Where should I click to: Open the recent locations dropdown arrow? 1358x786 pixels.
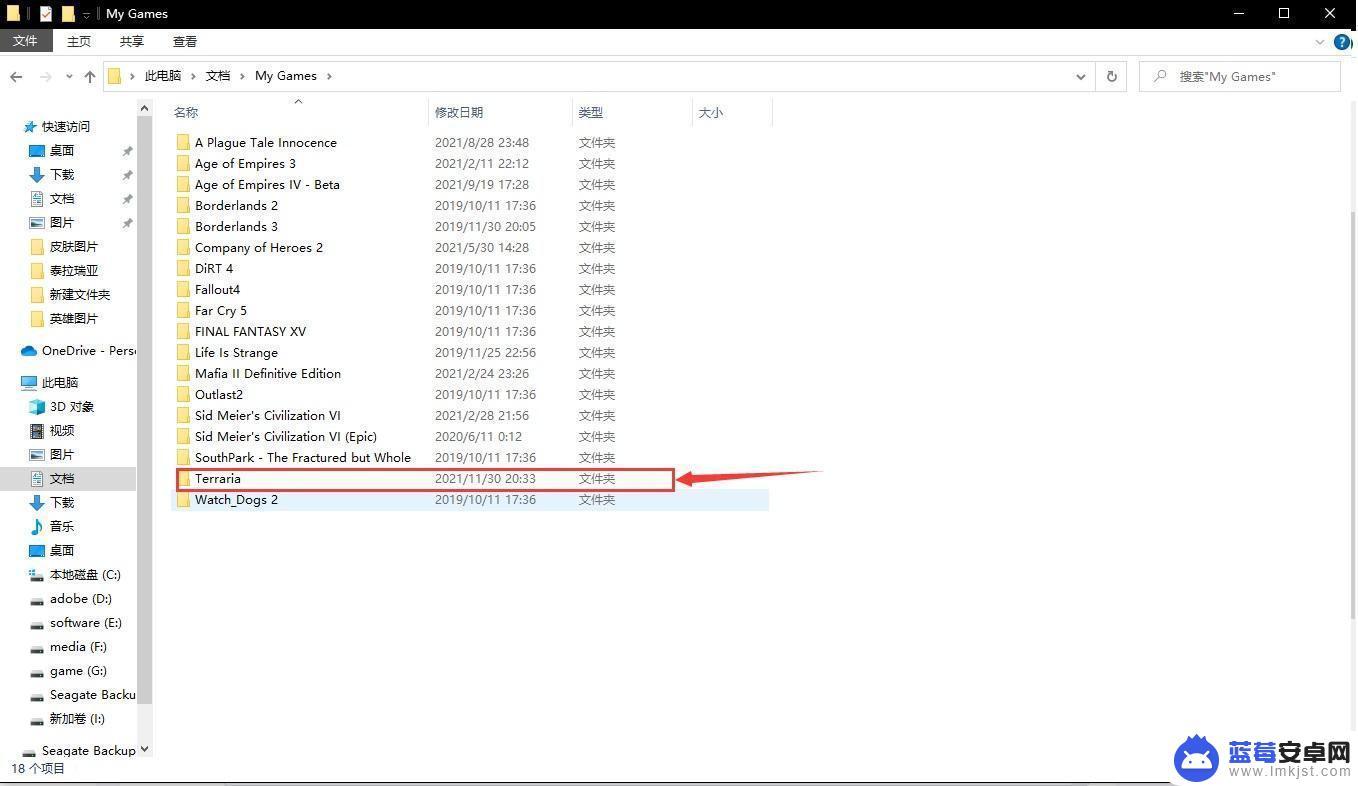click(x=68, y=76)
